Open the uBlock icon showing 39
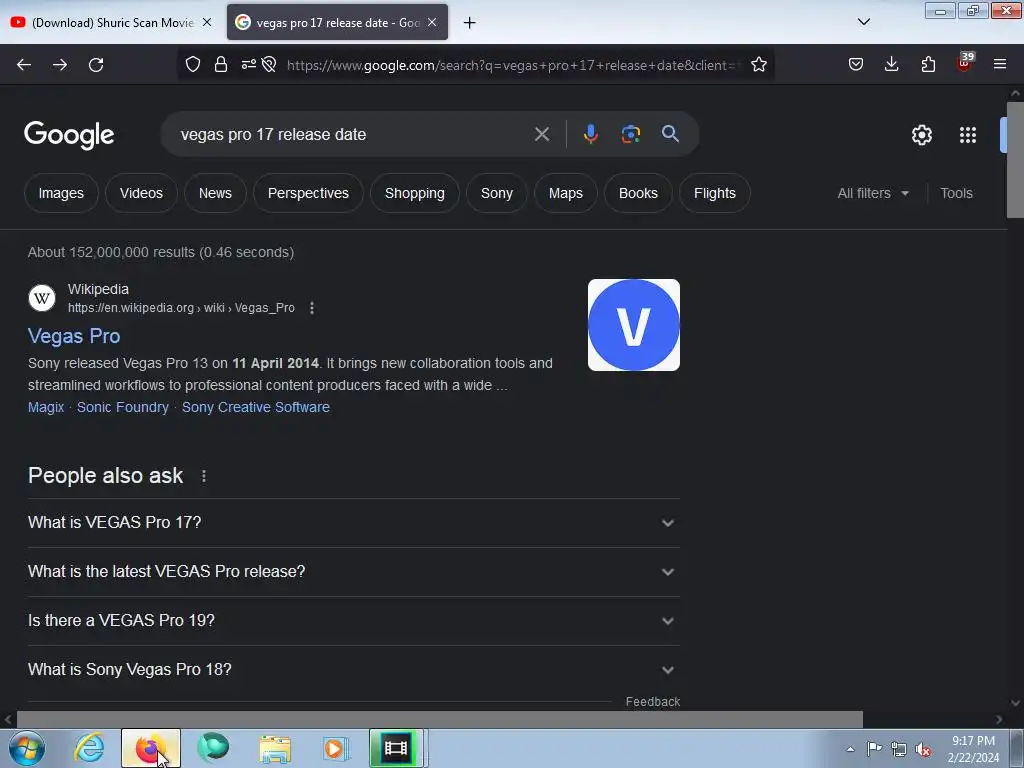This screenshot has height=768, width=1024. click(x=965, y=63)
